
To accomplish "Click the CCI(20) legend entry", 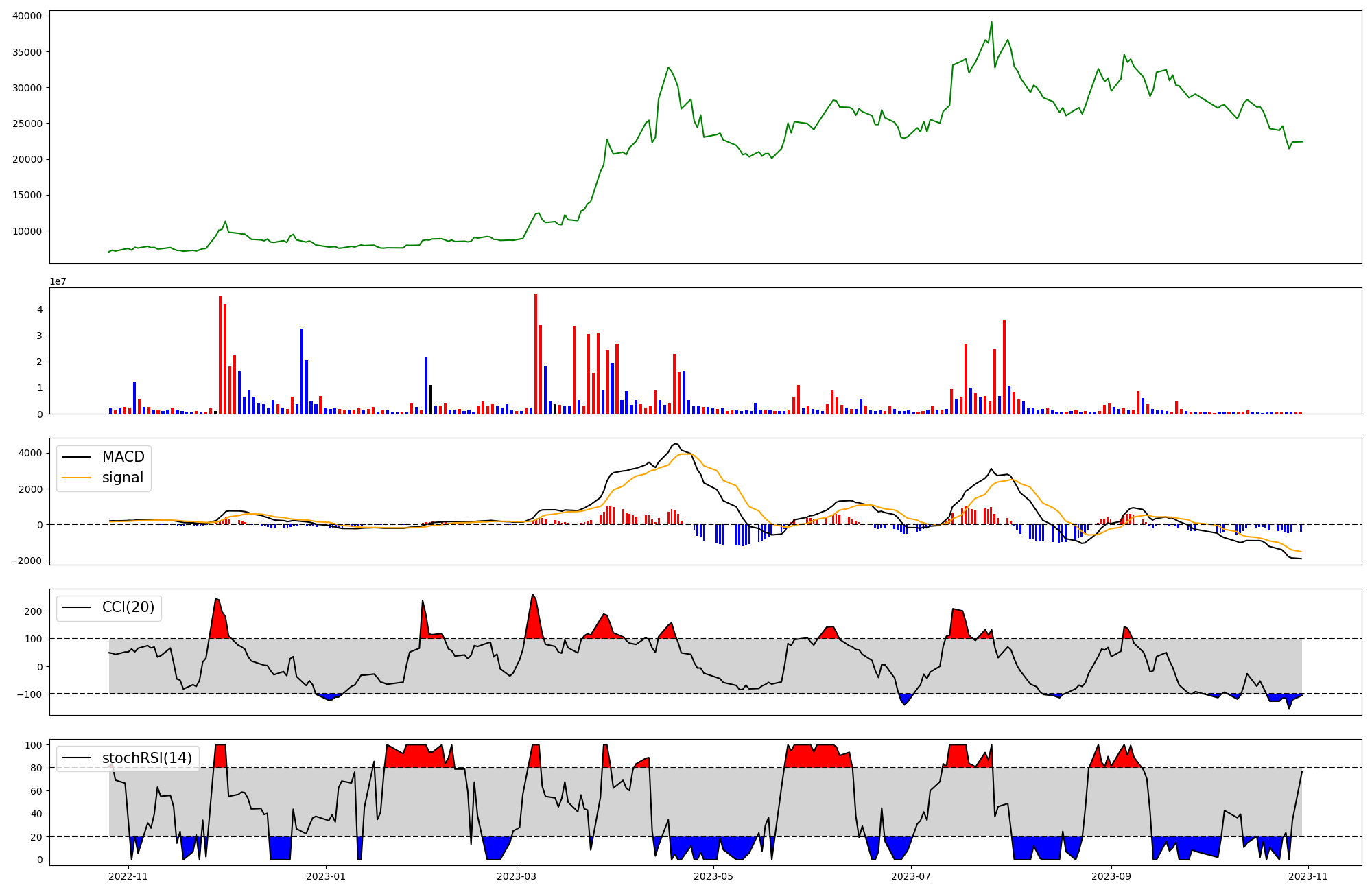I will click(128, 607).
